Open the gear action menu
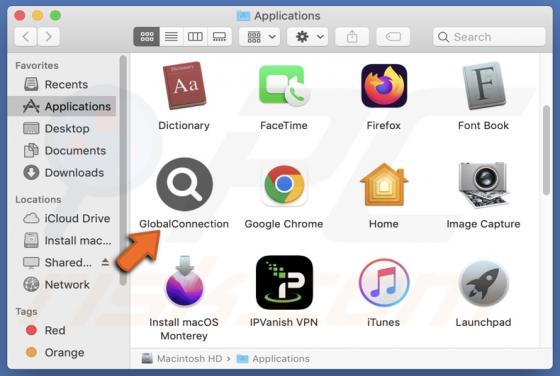This screenshot has height=376, width=560. coord(308,36)
